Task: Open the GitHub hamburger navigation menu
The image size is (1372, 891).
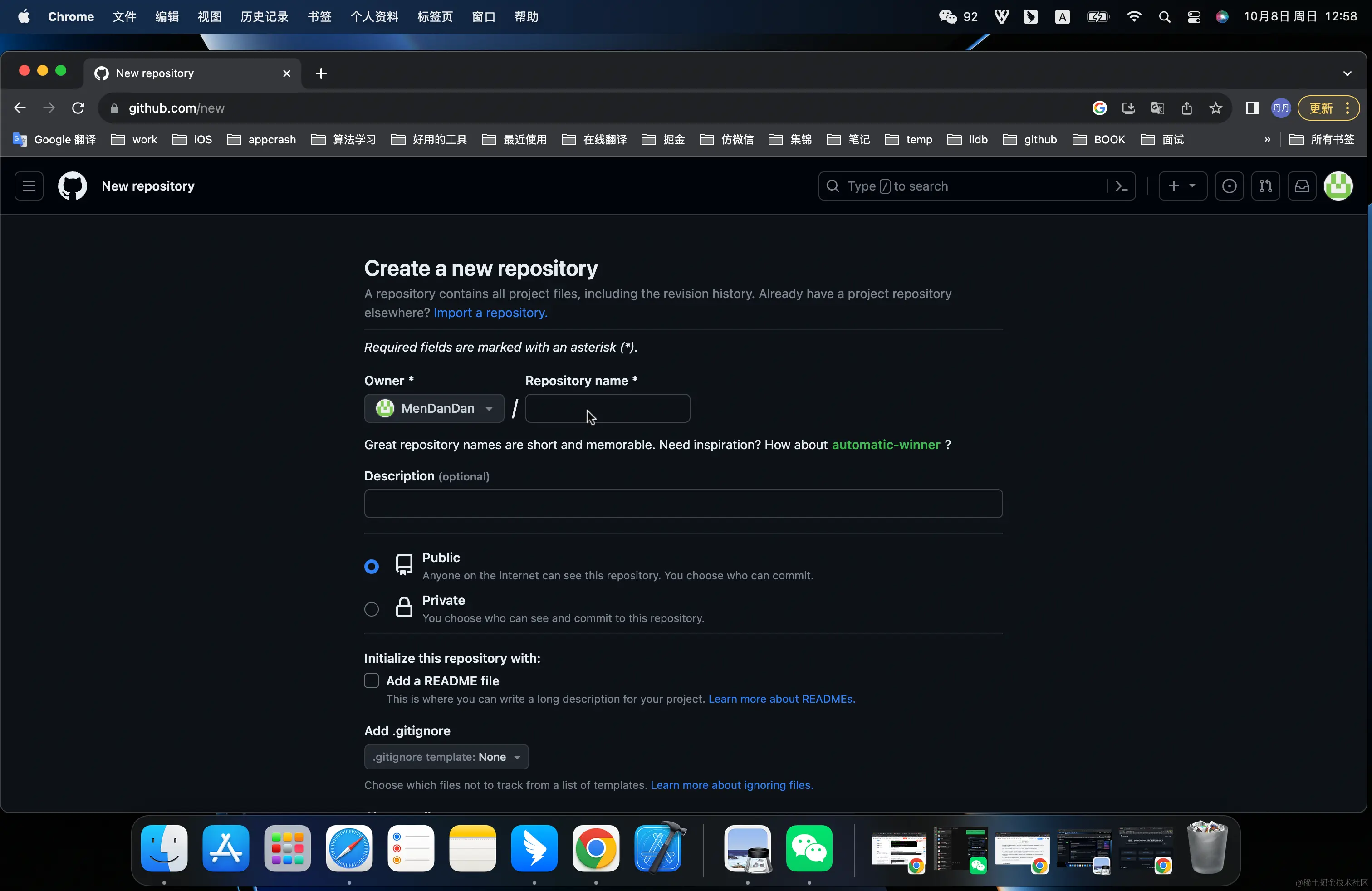Action: [x=29, y=186]
